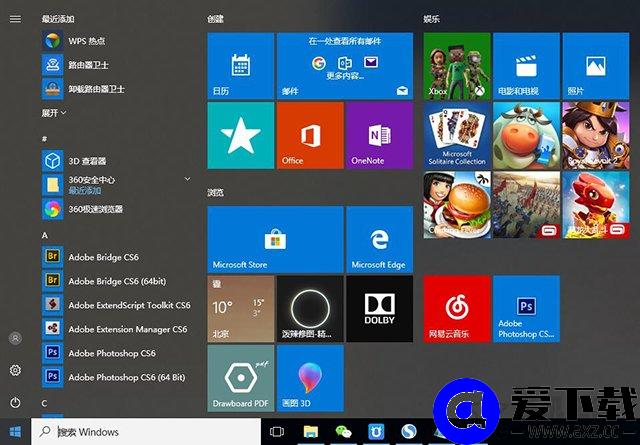Viewport: 640px width, 445px height.
Task: Open Adobe Bridge CS6
Action: click(116, 257)
